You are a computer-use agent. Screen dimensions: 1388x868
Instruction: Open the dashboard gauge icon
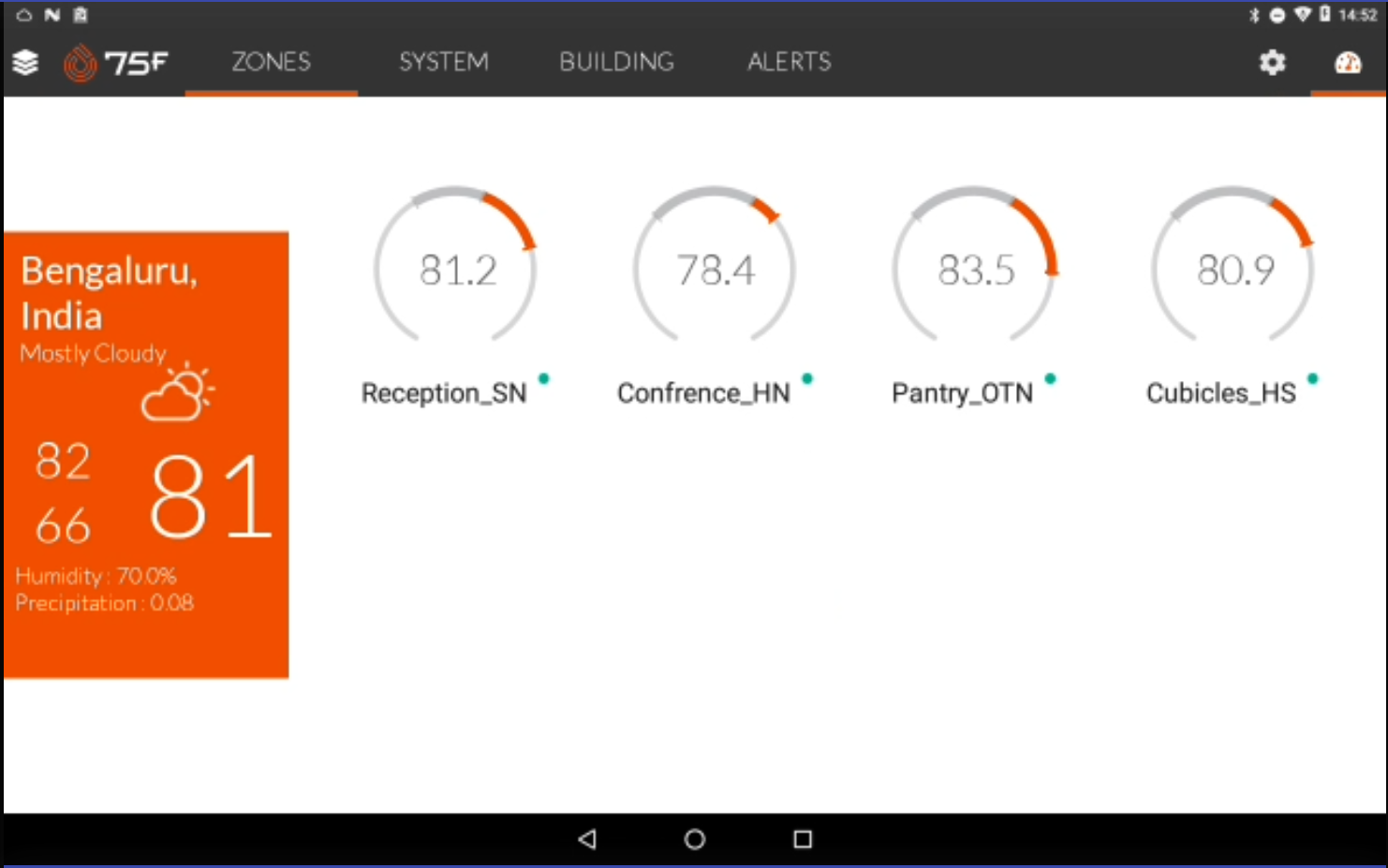[1348, 63]
